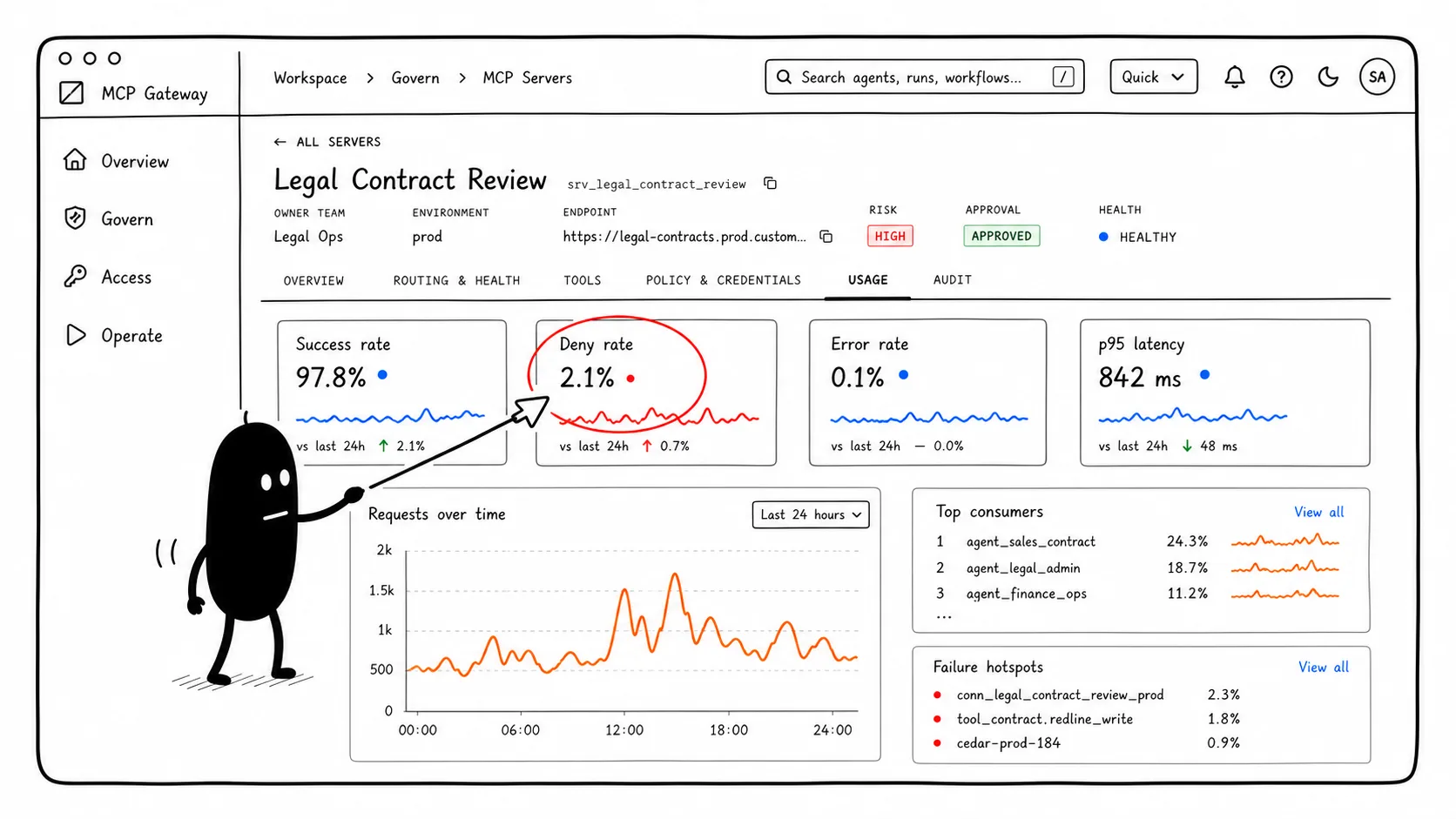1456x819 pixels.
Task: Select the USAGE tab
Action: [868, 280]
